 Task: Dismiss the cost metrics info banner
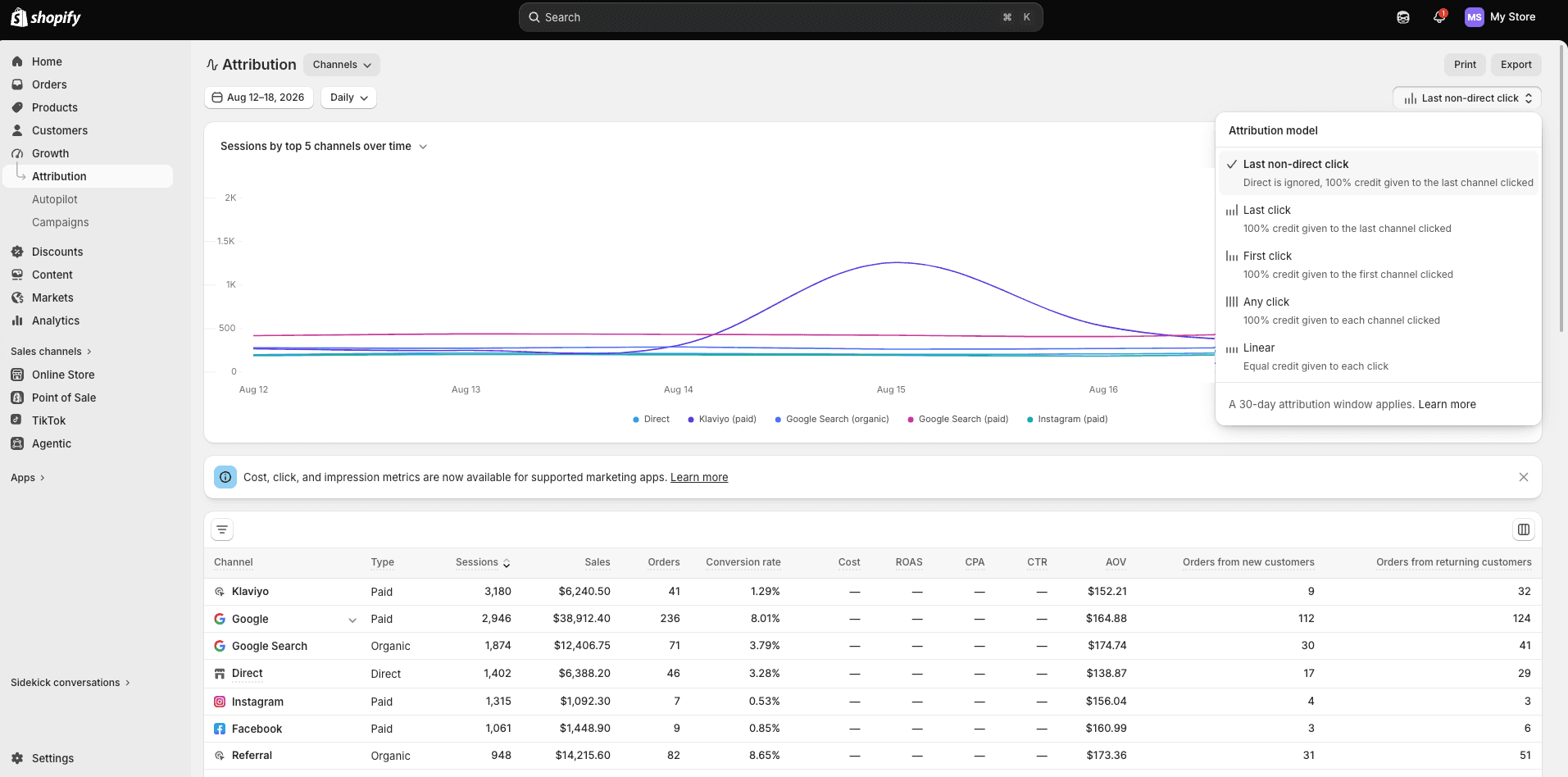(1524, 477)
